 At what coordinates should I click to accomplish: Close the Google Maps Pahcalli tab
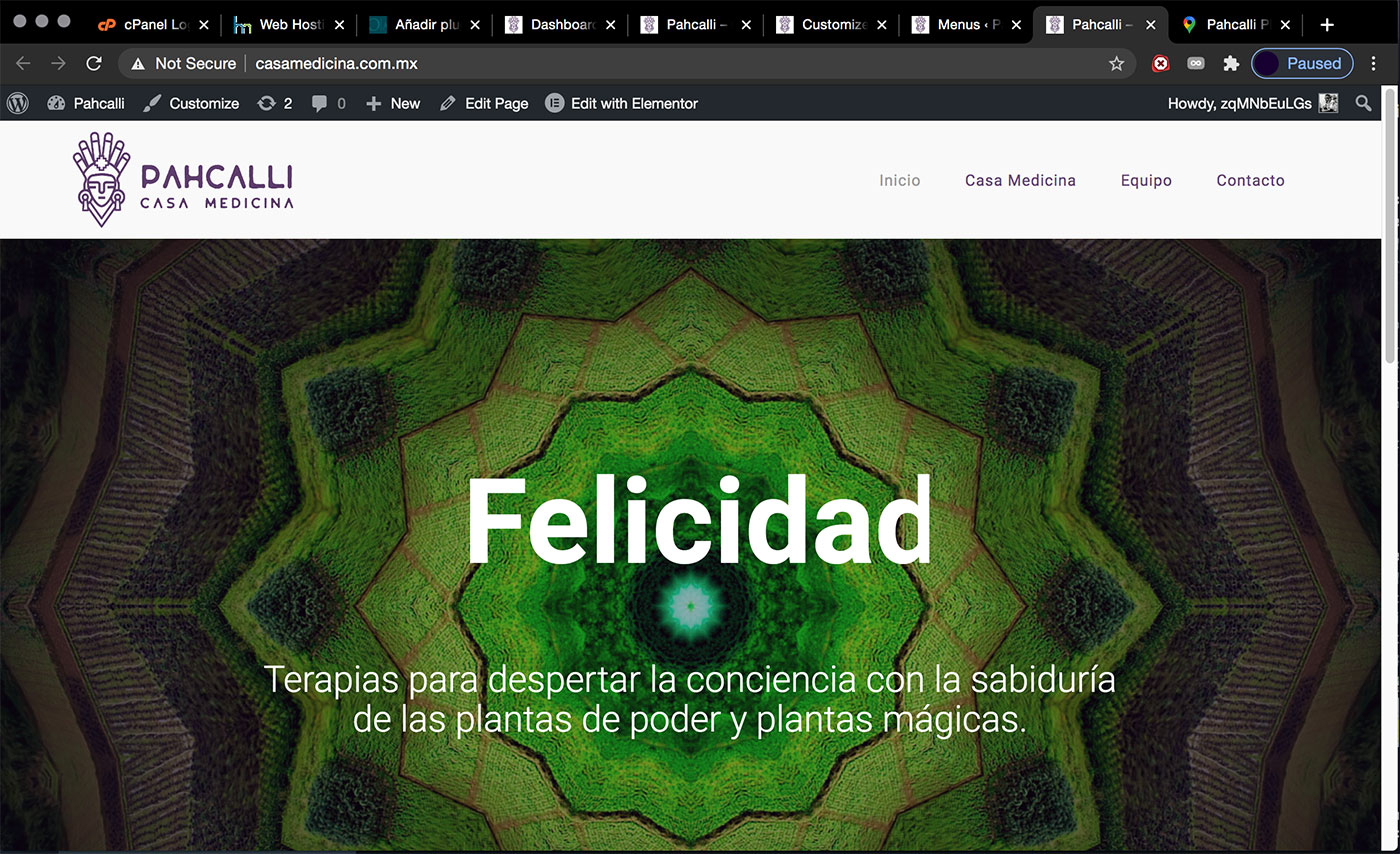coord(1285,25)
